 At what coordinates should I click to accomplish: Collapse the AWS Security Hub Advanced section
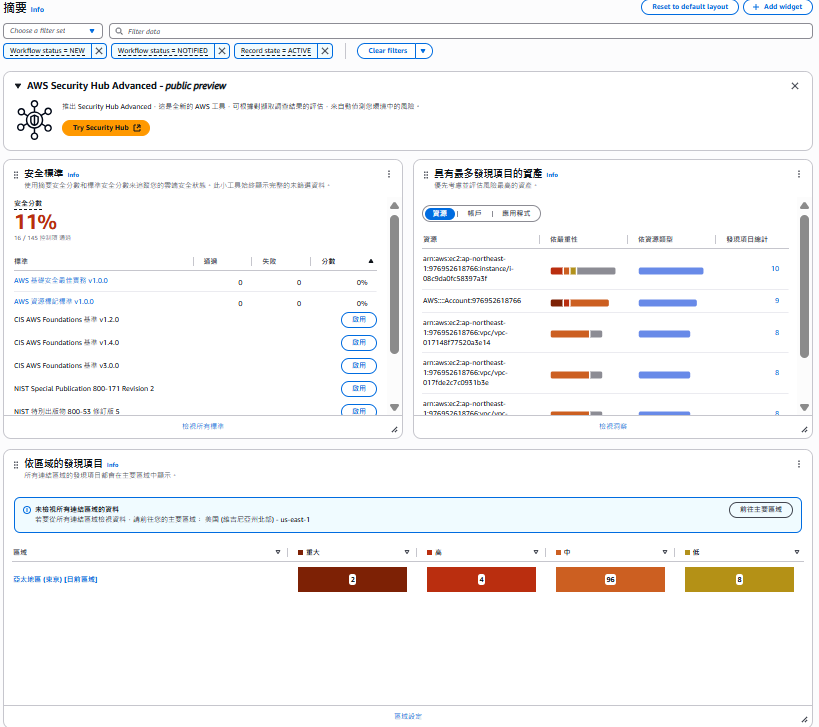click(18, 86)
